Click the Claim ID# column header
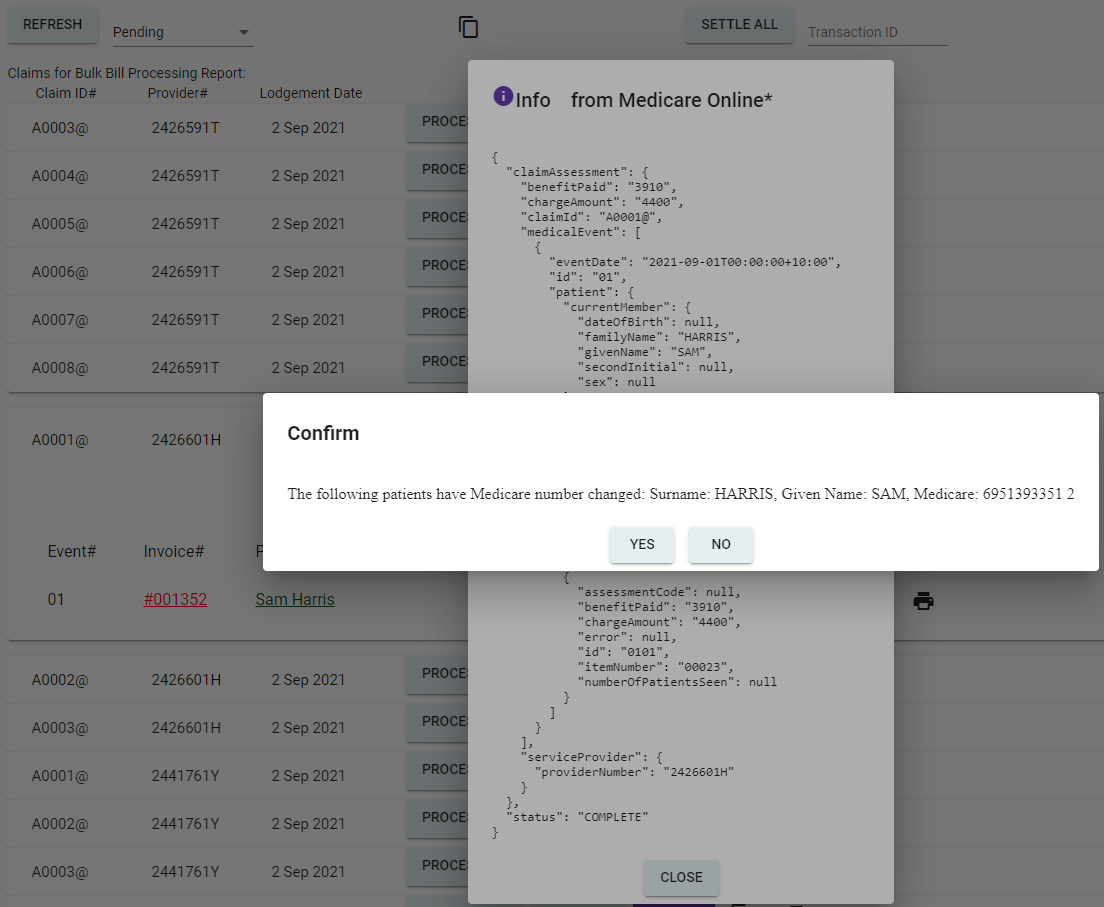 pos(66,93)
